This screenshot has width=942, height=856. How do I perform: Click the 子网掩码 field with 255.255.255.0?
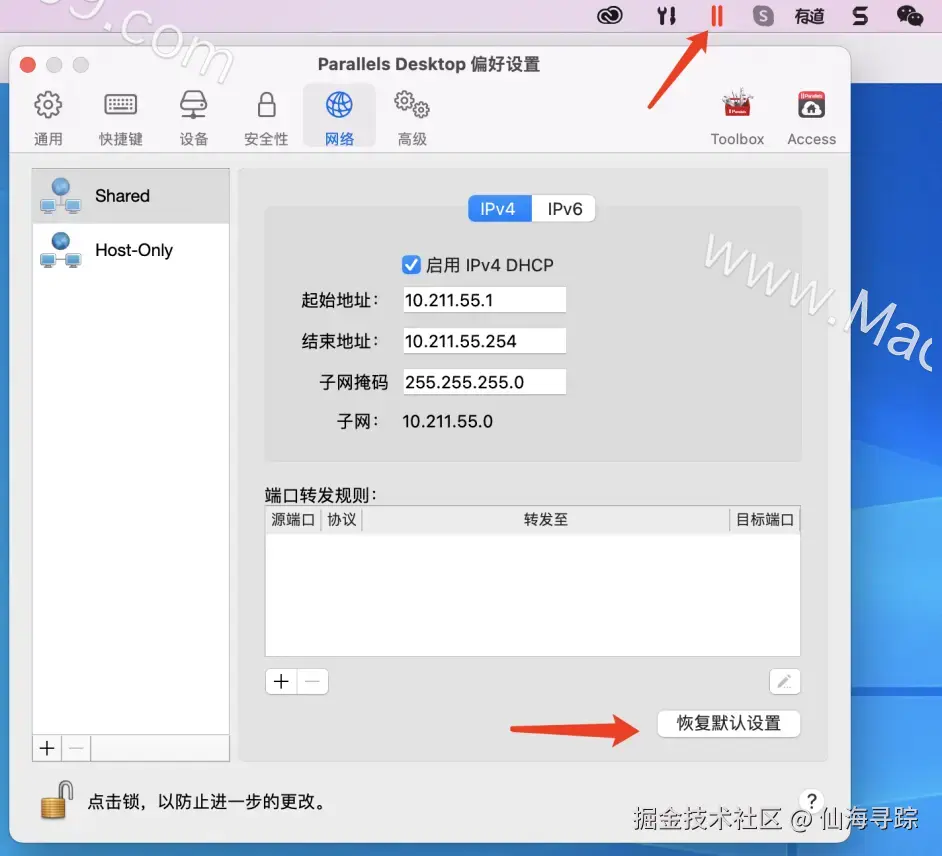[484, 382]
